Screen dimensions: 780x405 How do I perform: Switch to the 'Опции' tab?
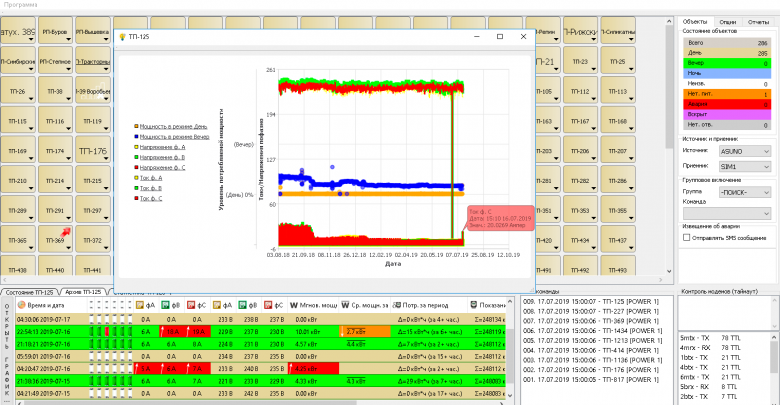(727, 21)
